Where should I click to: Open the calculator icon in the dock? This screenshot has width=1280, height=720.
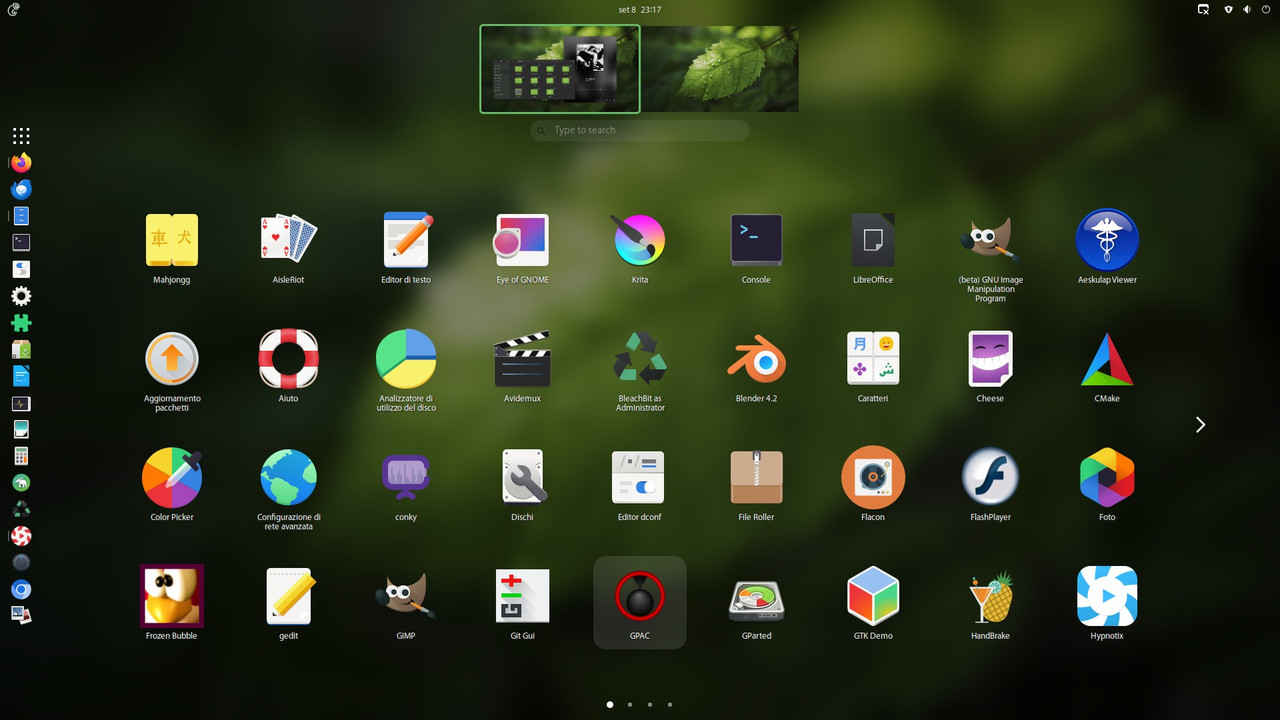coord(21,456)
